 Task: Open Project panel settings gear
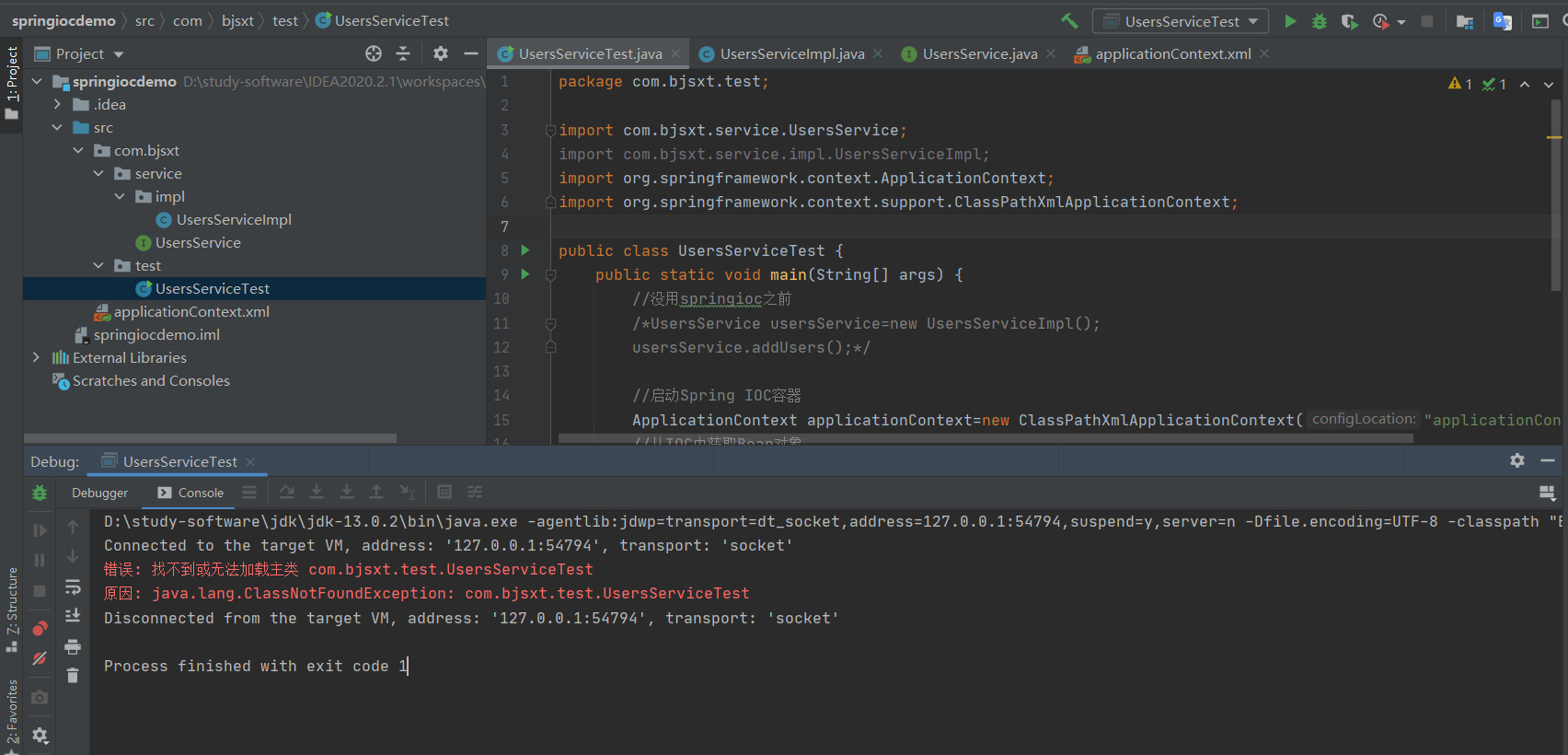441,53
